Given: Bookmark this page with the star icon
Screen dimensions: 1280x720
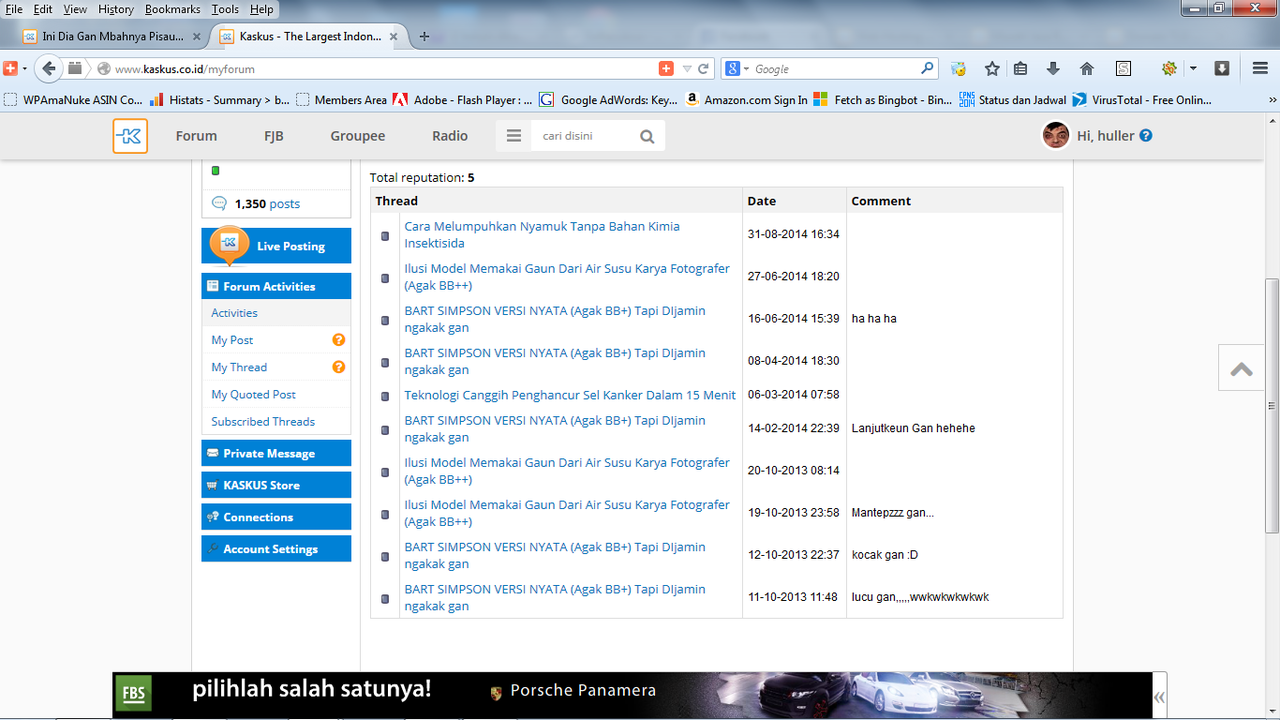Looking at the screenshot, I should 992,68.
